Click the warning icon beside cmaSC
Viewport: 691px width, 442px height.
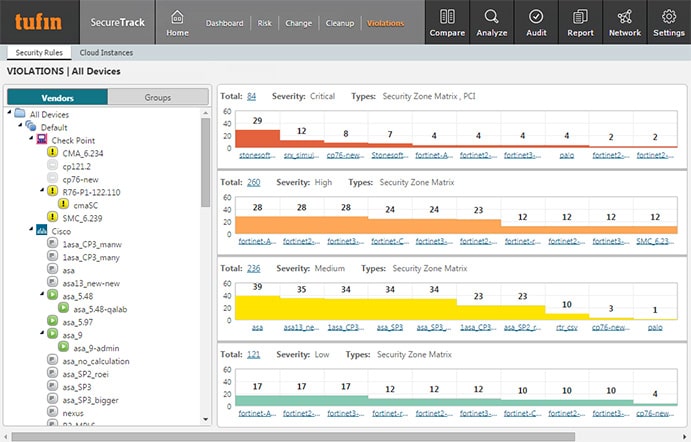pos(63,204)
